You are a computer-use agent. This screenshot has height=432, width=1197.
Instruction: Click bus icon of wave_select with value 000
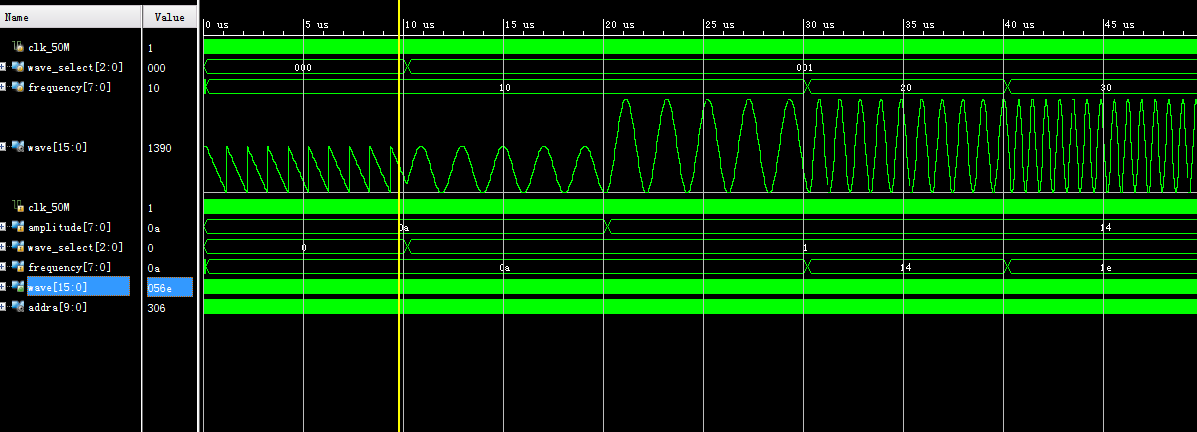pos(18,67)
